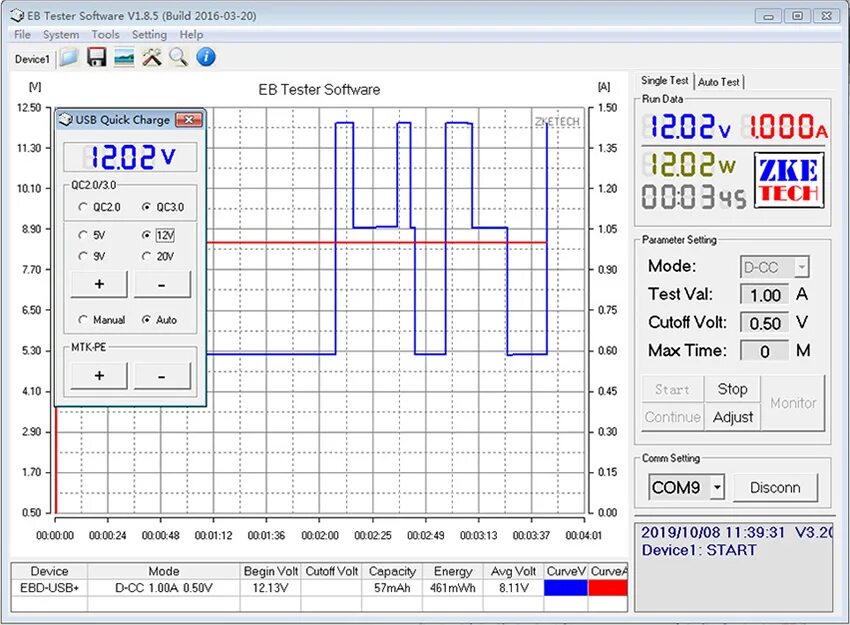Click the 57mAh capacity cell
850x625 pixels.
(392, 588)
